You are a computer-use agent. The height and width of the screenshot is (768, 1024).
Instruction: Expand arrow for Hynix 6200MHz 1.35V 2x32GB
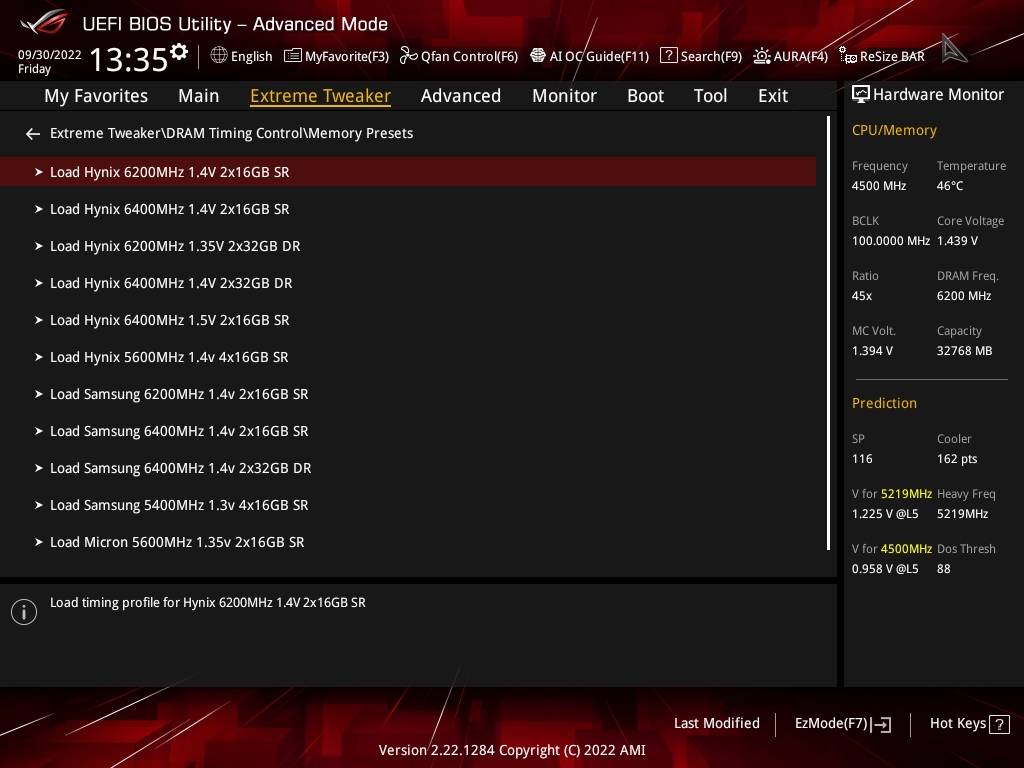pyautogui.click(x=39, y=246)
